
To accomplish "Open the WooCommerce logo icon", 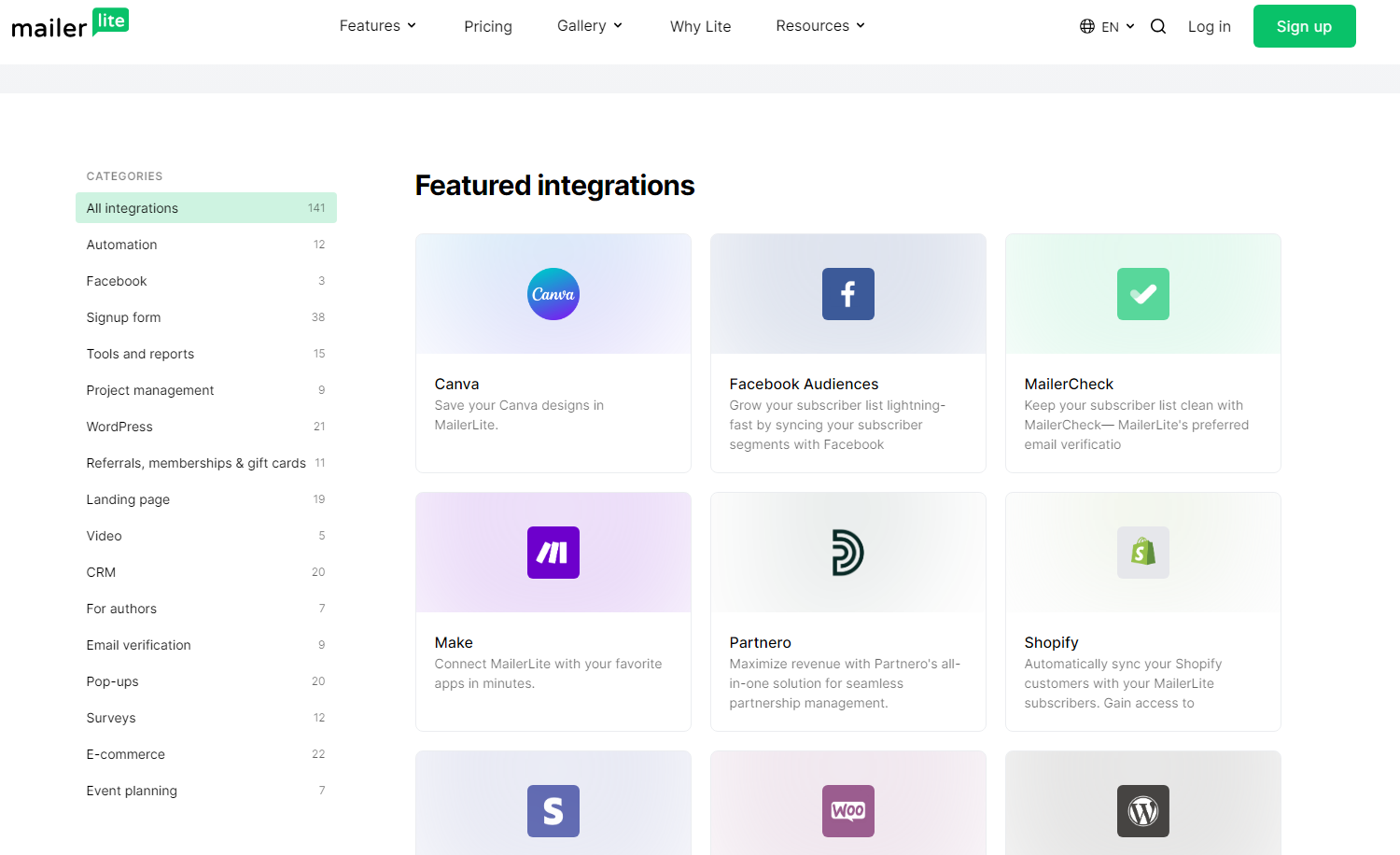I will 848,811.
